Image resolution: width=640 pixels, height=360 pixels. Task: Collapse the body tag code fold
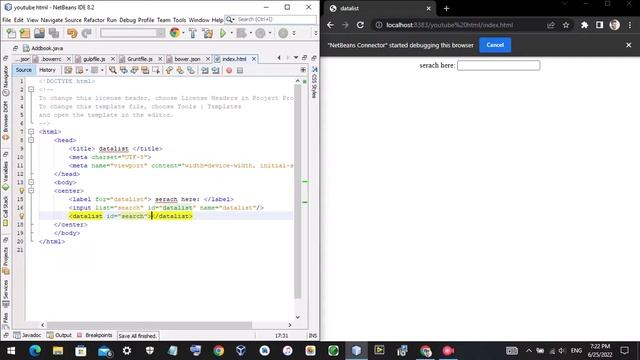31,182
